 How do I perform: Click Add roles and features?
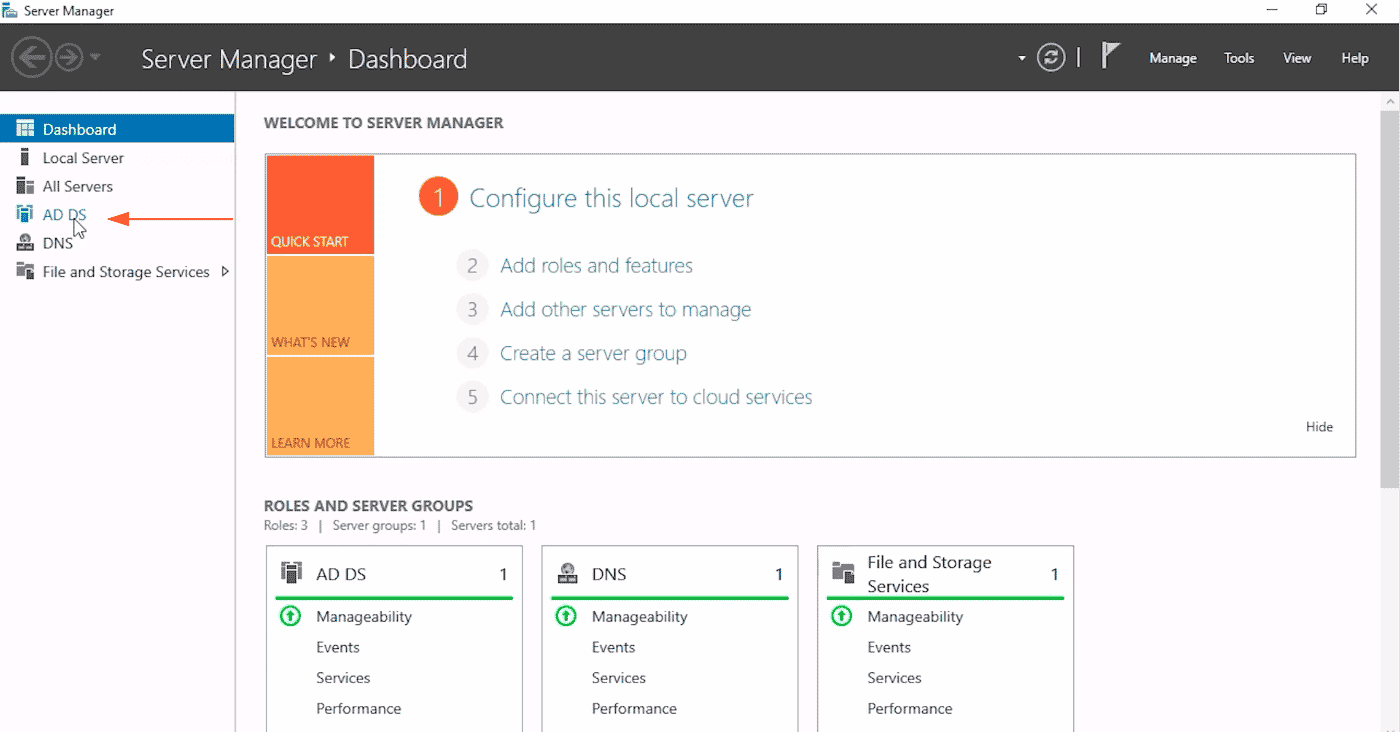click(x=596, y=265)
